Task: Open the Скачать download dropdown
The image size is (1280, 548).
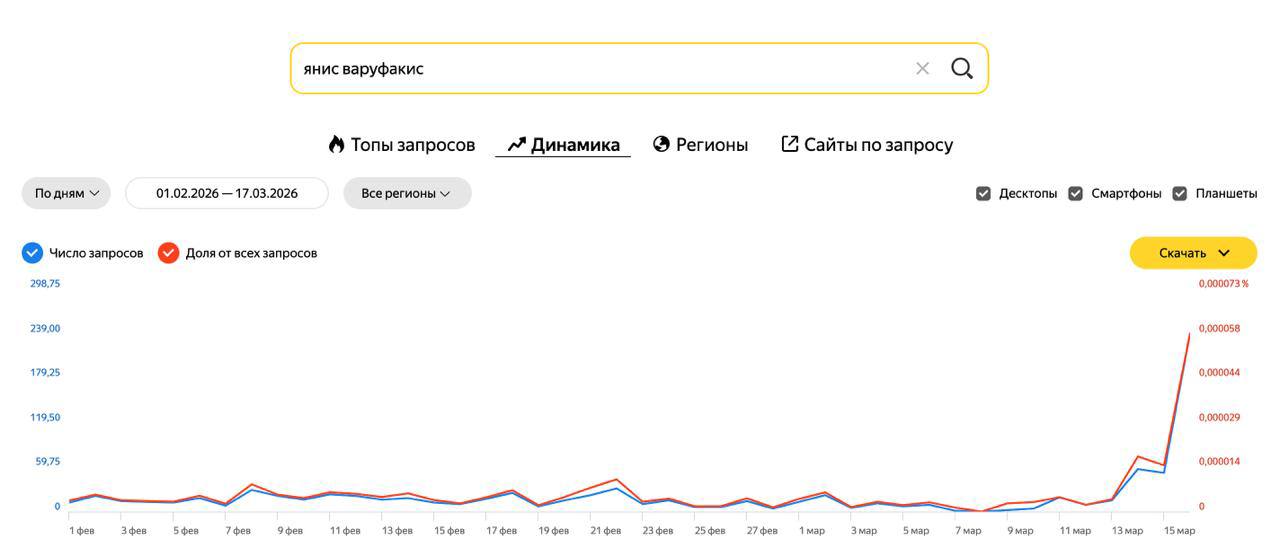Action: 1193,253
